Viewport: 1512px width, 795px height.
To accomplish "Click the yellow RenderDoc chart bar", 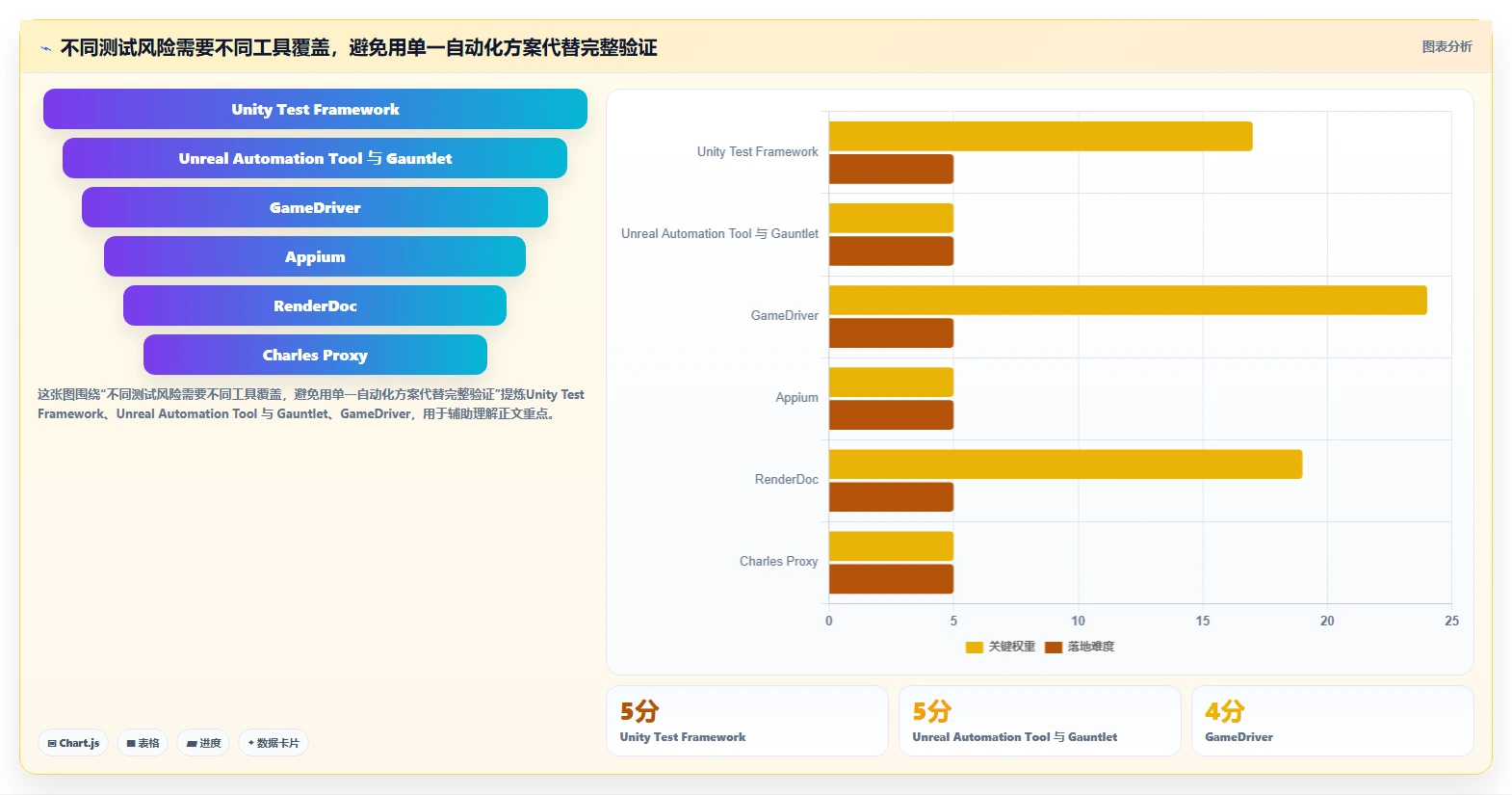I will pyautogui.click(x=1065, y=464).
